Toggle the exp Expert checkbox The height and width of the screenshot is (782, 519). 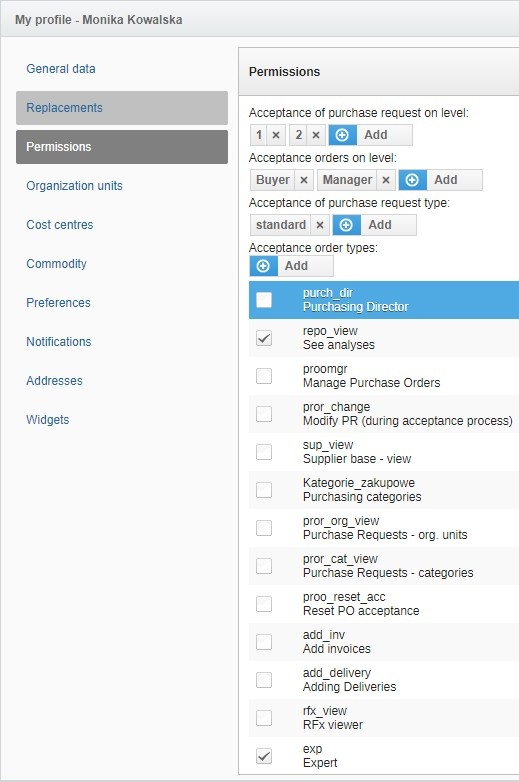tap(264, 756)
